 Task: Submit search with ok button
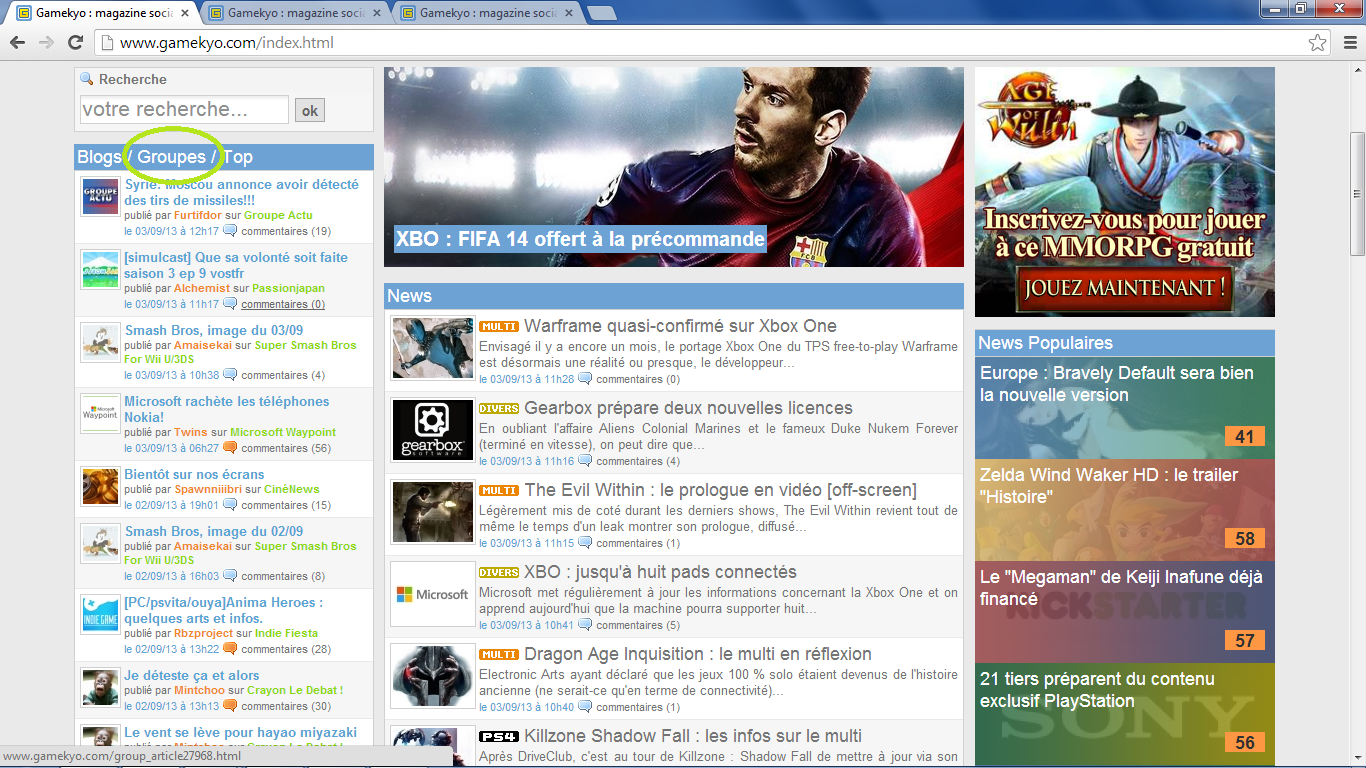[310, 110]
